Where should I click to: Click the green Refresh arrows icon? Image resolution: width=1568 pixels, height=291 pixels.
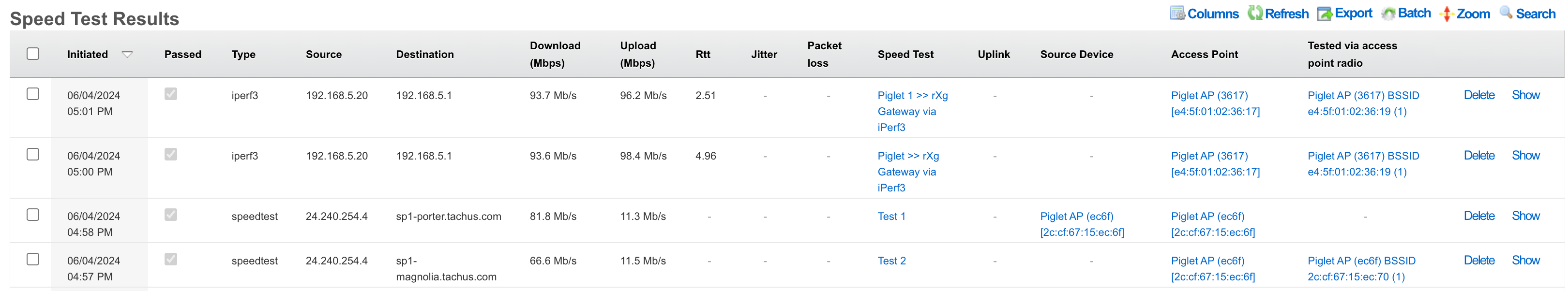click(1254, 14)
